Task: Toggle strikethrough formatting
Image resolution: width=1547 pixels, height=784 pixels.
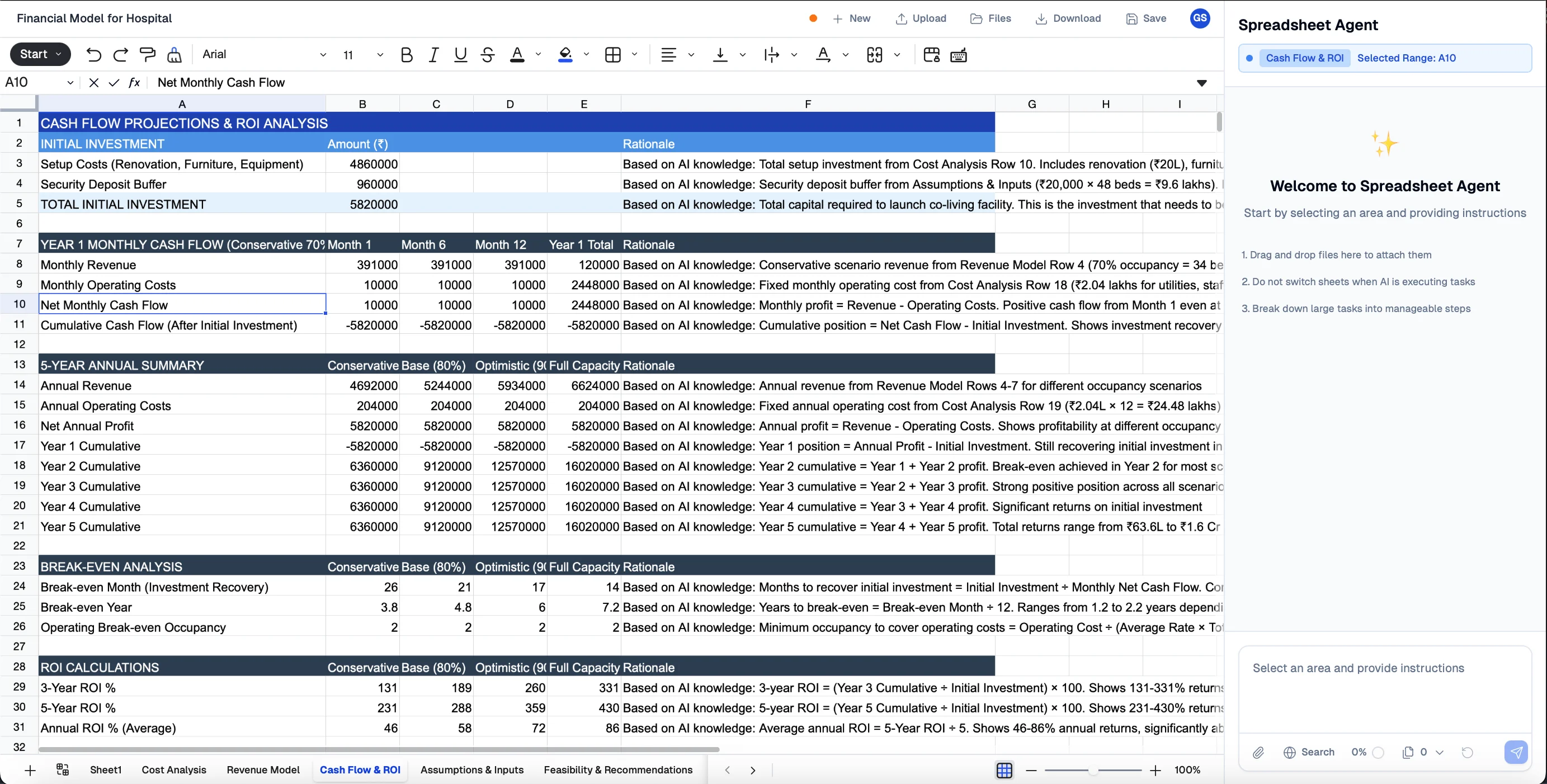Action: [488, 55]
